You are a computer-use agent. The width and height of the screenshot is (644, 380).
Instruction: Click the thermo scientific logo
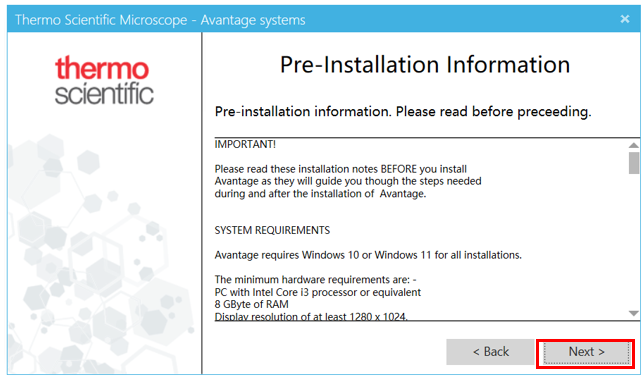click(104, 80)
